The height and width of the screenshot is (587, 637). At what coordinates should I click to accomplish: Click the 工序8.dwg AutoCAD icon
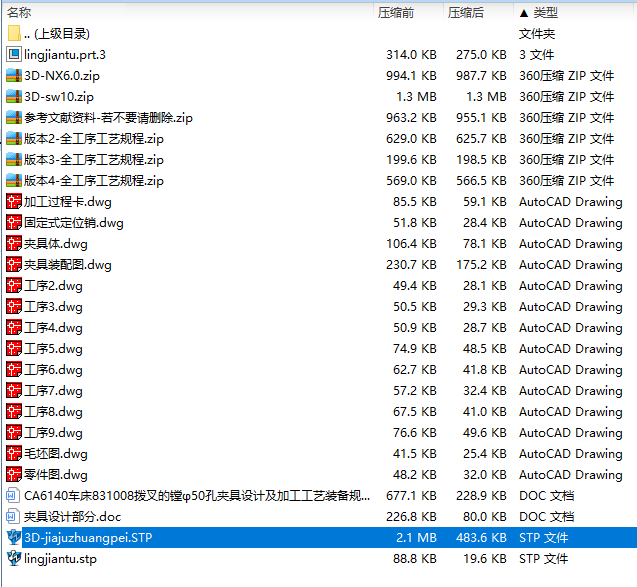tap(14, 412)
